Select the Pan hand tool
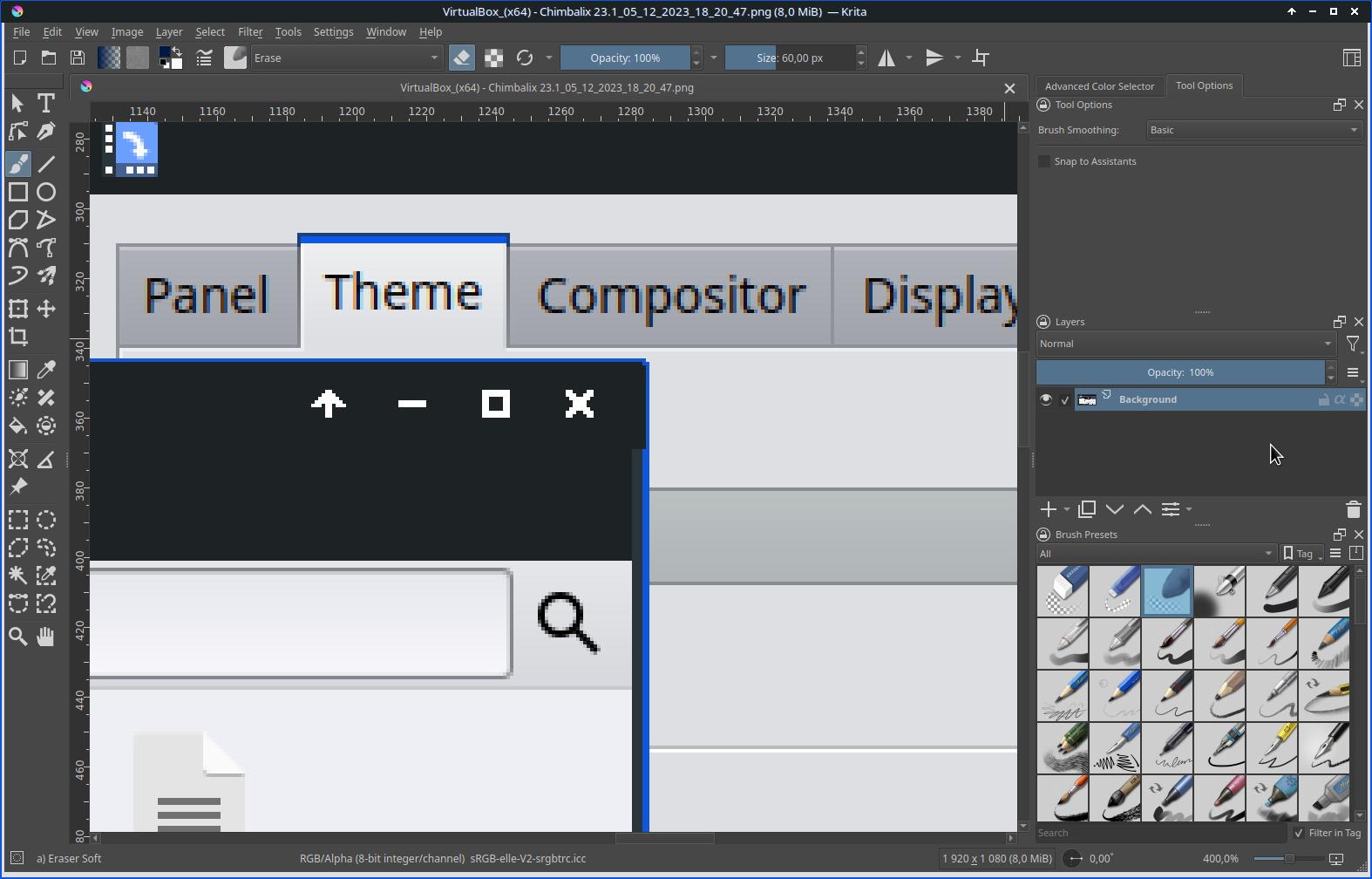Screen dimensions: 1372x879 tap(46, 637)
